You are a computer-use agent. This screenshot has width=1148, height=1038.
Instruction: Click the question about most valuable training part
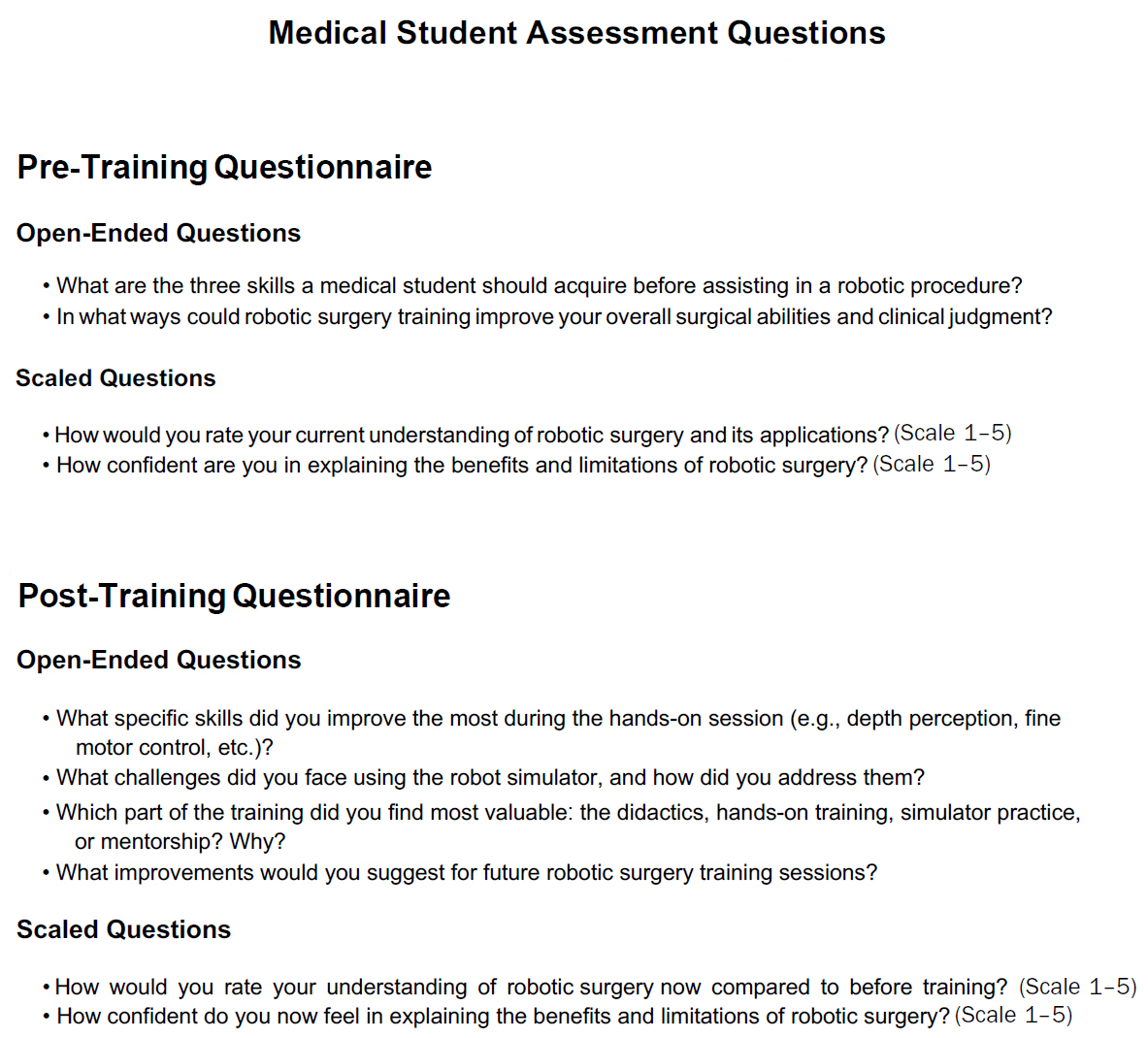(x=568, y=812)
